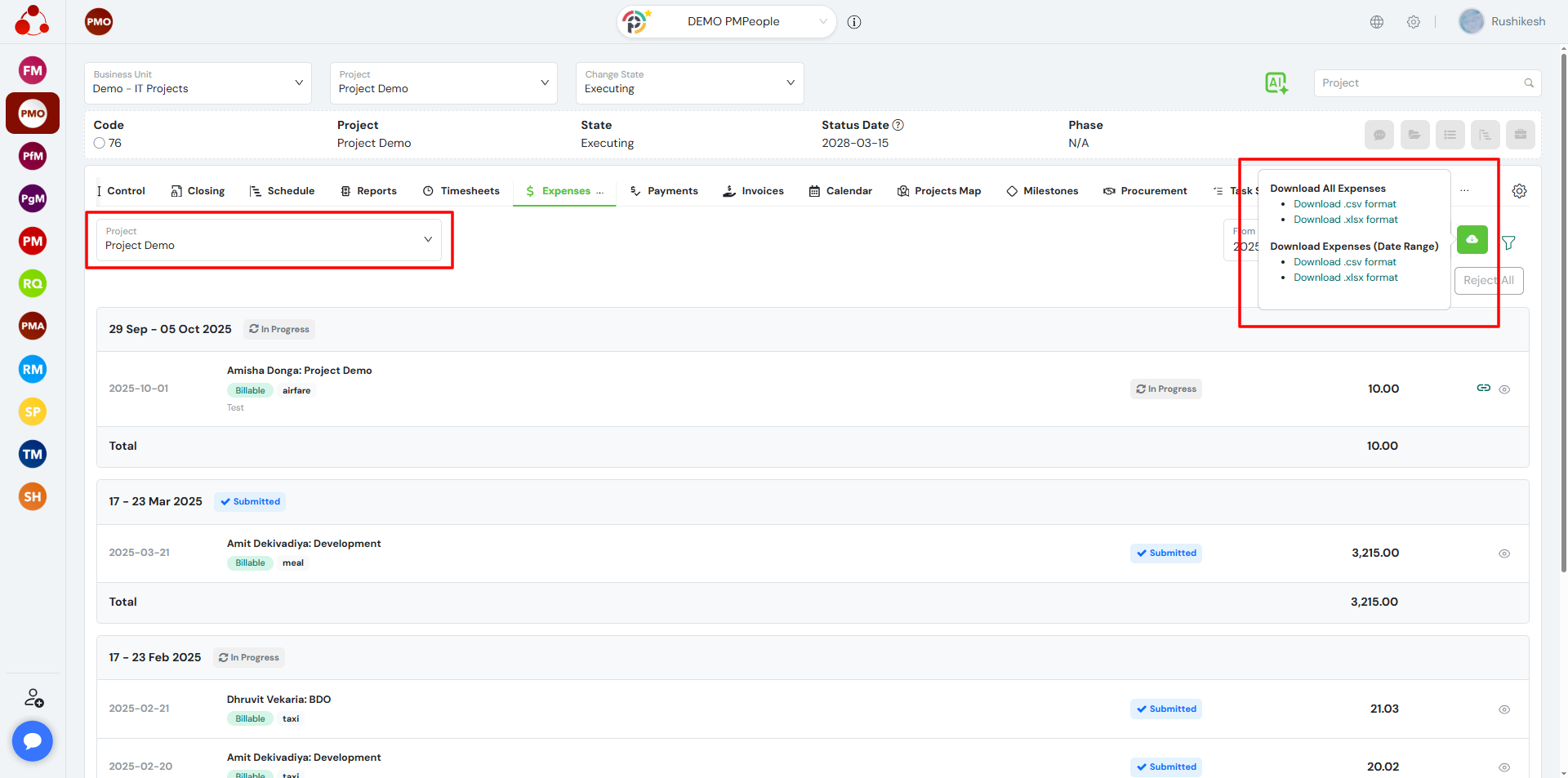
Task: Download all expenses in .csv format
Action: (x=1344, y=204)
